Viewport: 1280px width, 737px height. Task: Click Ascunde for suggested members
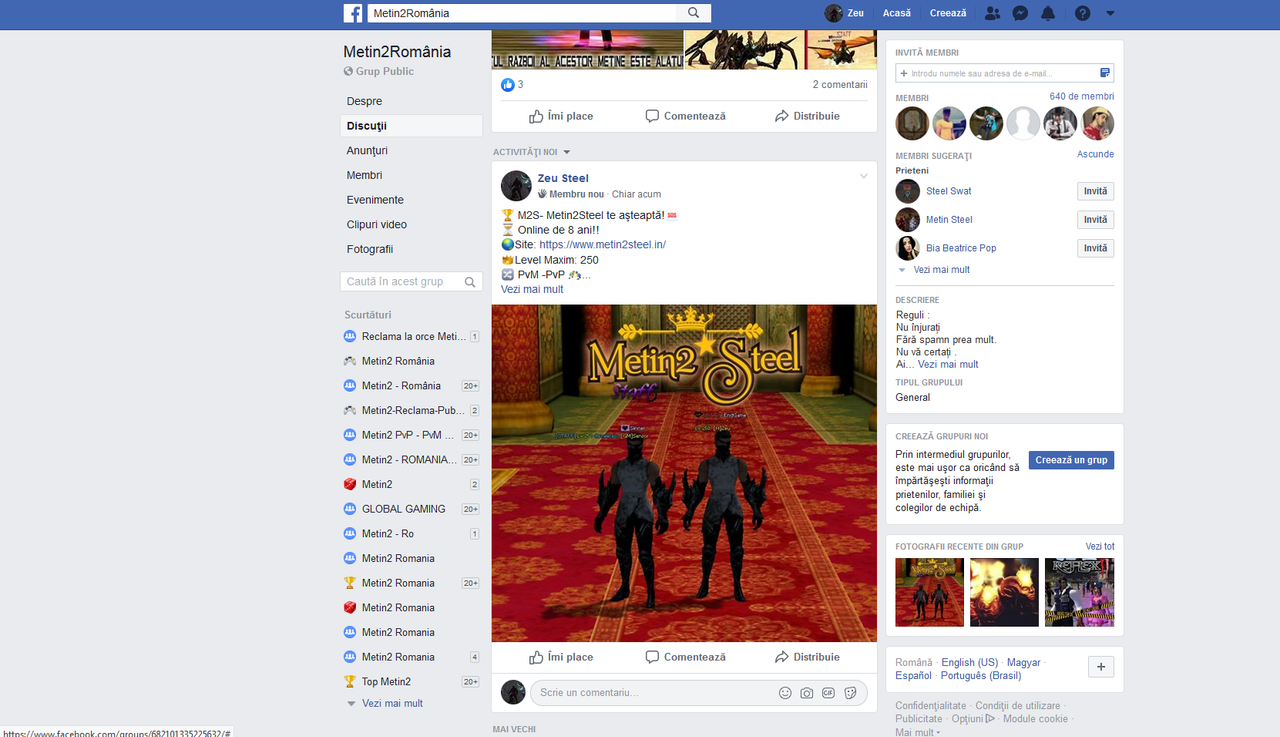click(x=1095, y=155)
